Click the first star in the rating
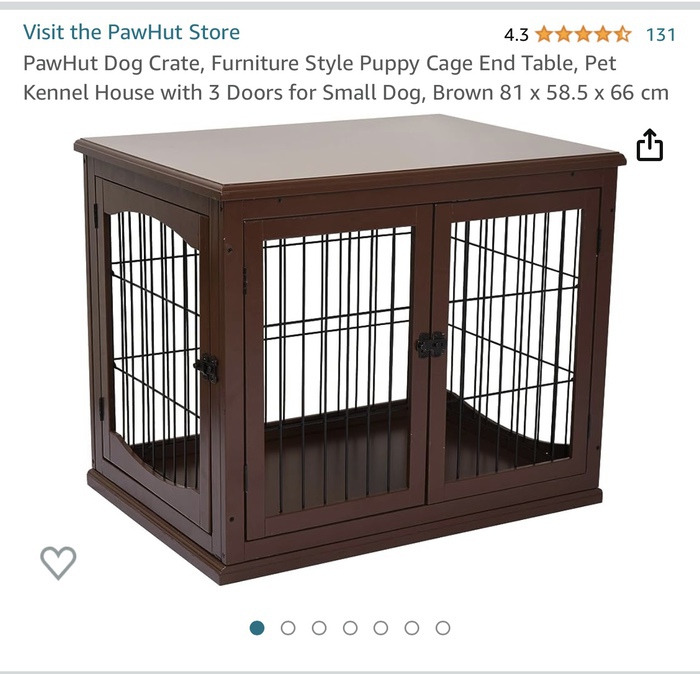700x674 pixels. tap(544, 34)
